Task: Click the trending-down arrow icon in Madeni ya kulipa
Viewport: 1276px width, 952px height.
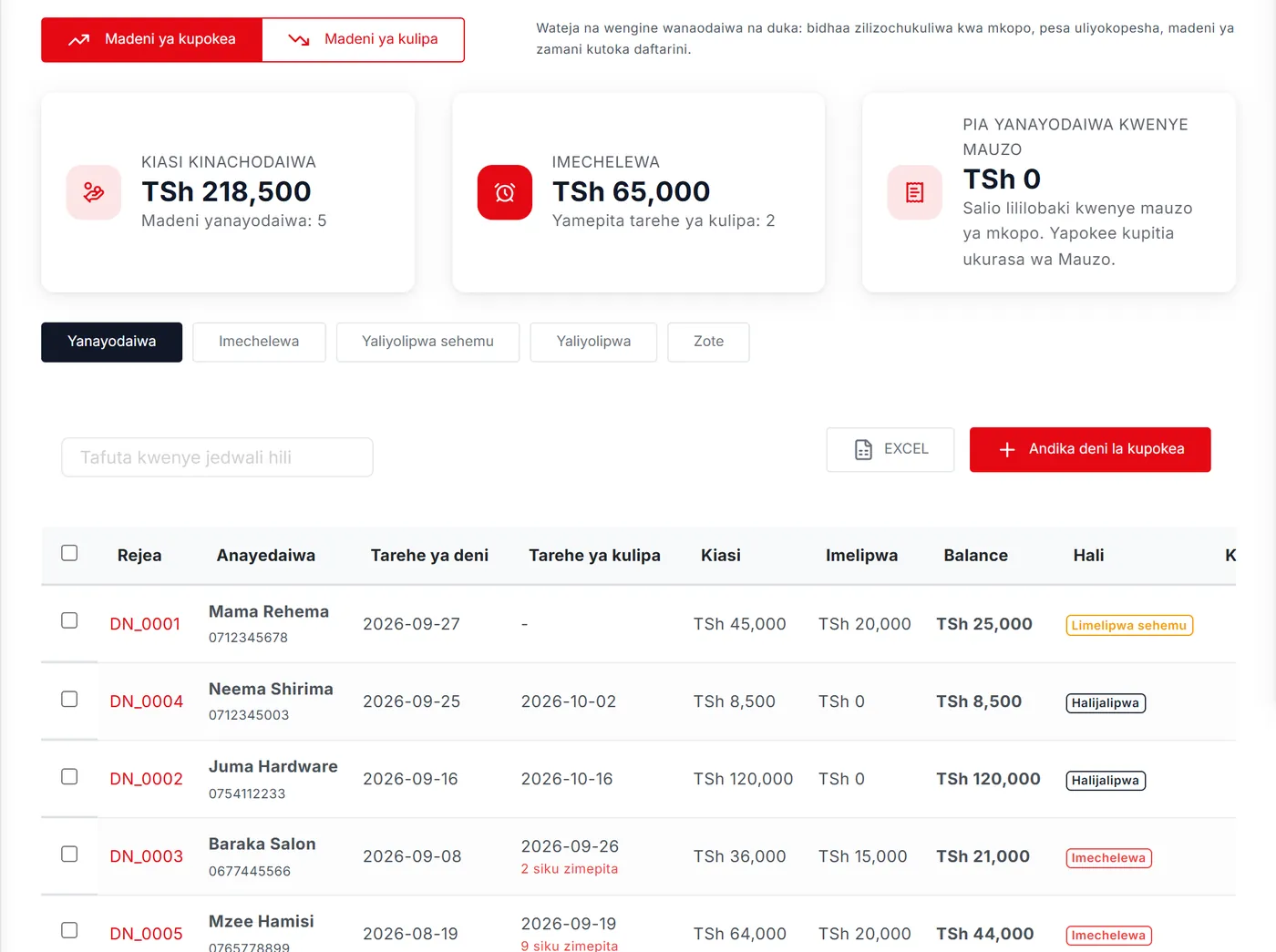Action: pos(299,39)
